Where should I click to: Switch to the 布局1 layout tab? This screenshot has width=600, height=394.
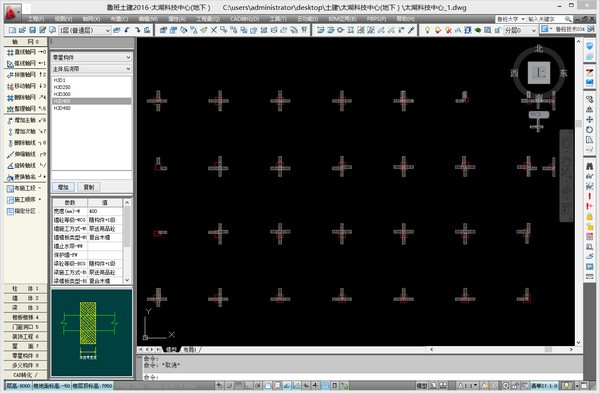(x=189, y=349)
